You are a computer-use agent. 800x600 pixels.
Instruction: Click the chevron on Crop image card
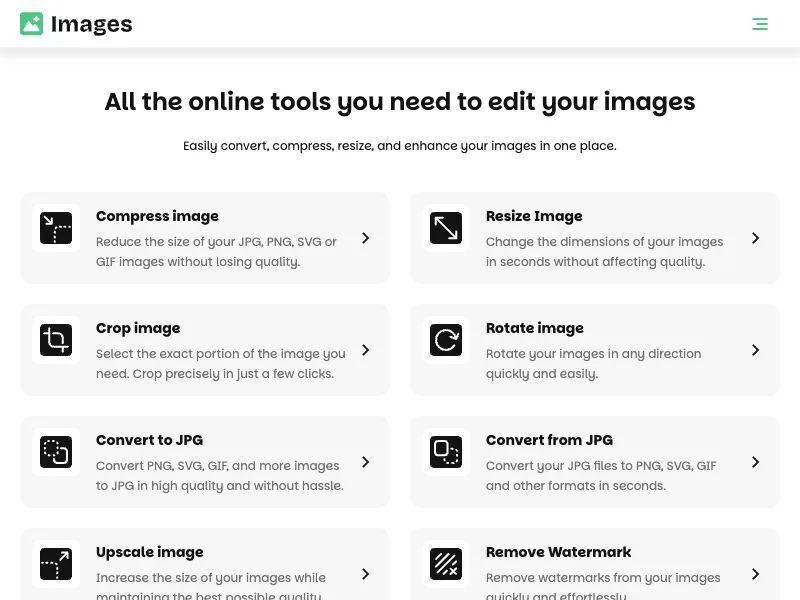[x=365, y=350]
